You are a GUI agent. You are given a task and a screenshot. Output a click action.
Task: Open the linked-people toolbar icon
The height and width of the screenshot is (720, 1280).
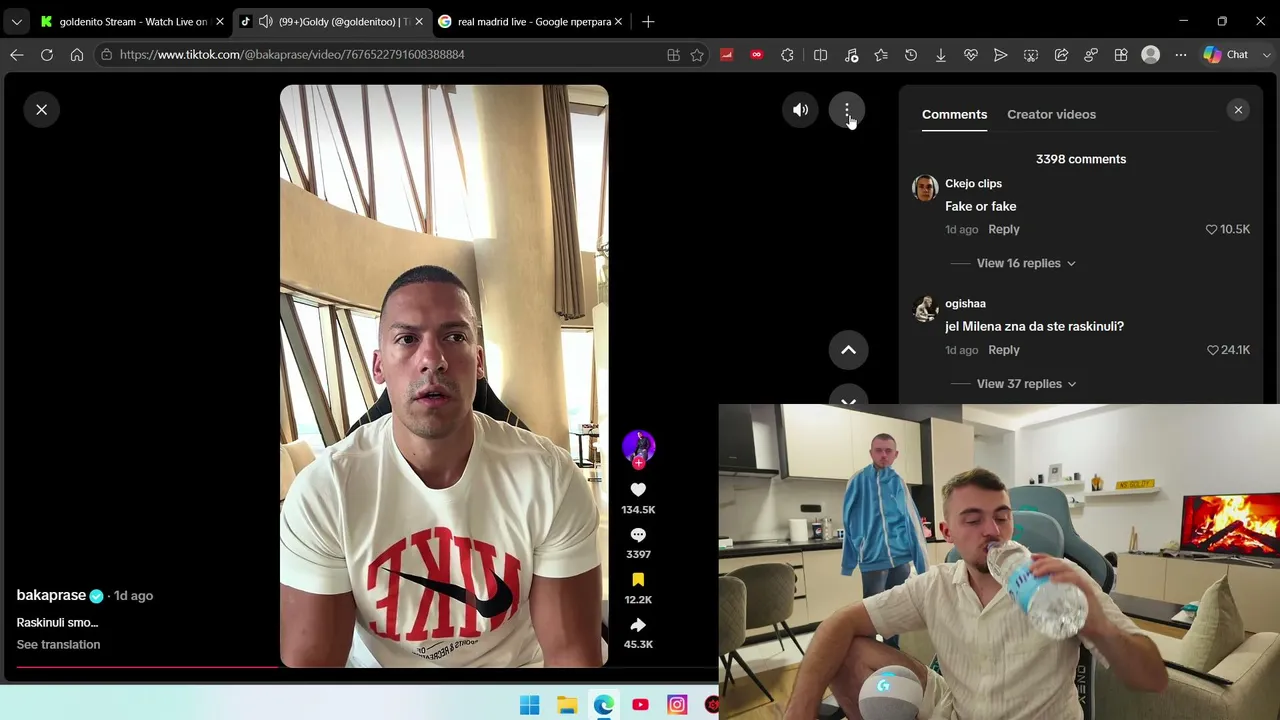tap(1091, 55)
